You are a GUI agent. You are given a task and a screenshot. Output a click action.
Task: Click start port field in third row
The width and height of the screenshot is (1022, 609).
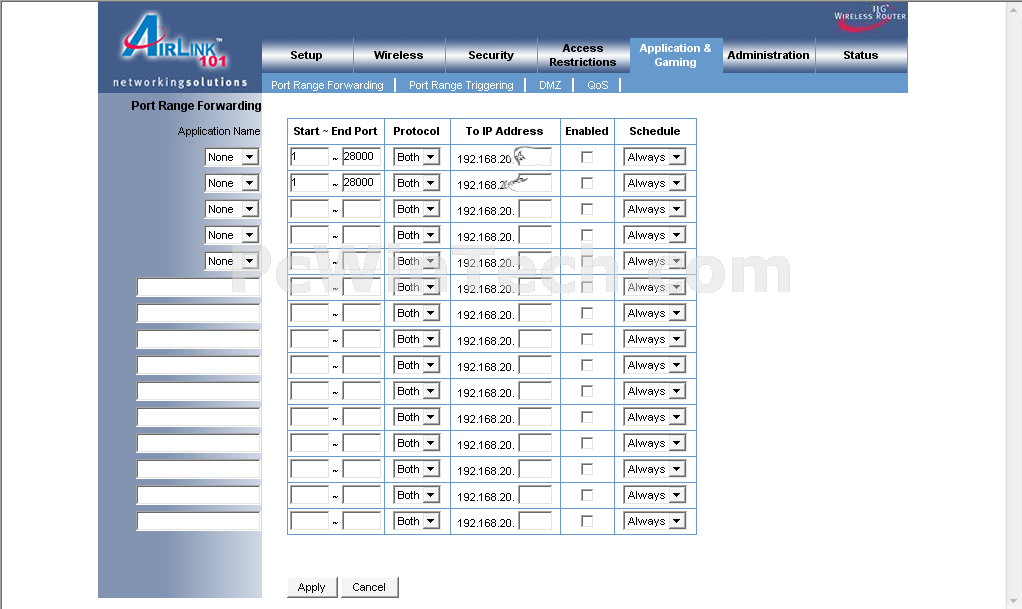(309, 209)
